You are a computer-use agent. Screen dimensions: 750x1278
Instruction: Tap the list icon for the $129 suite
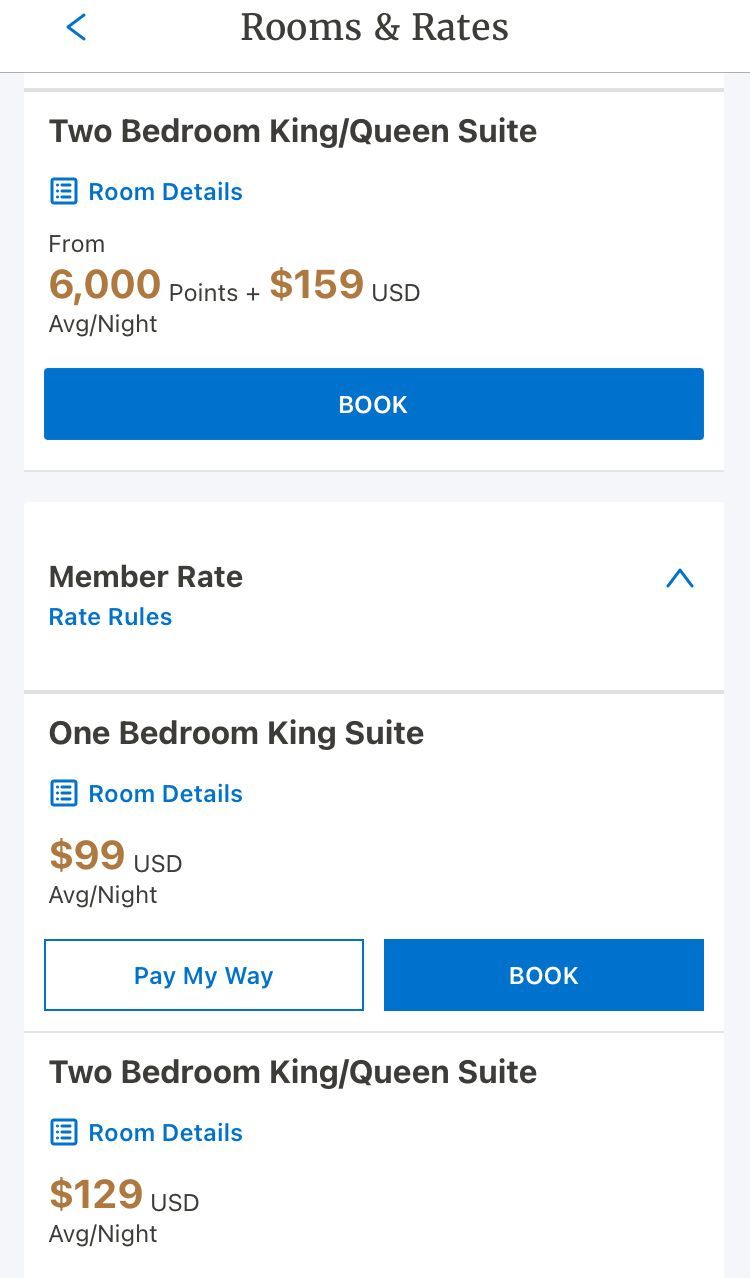64,1132
